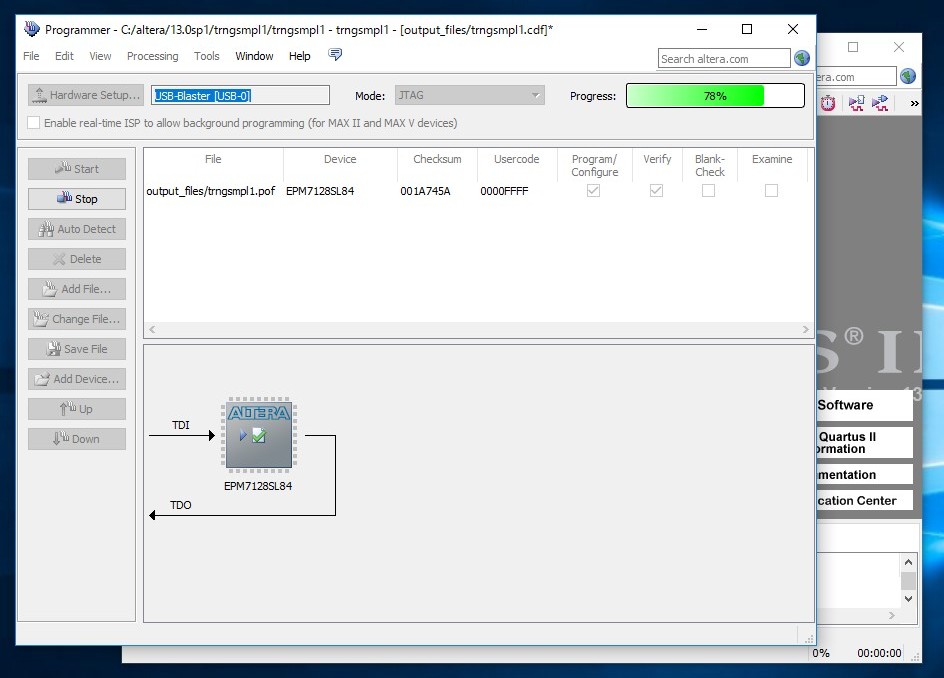Screen dimensions: 944x678
Task: Click the Hardware Setup button
Action: [86, 95]
